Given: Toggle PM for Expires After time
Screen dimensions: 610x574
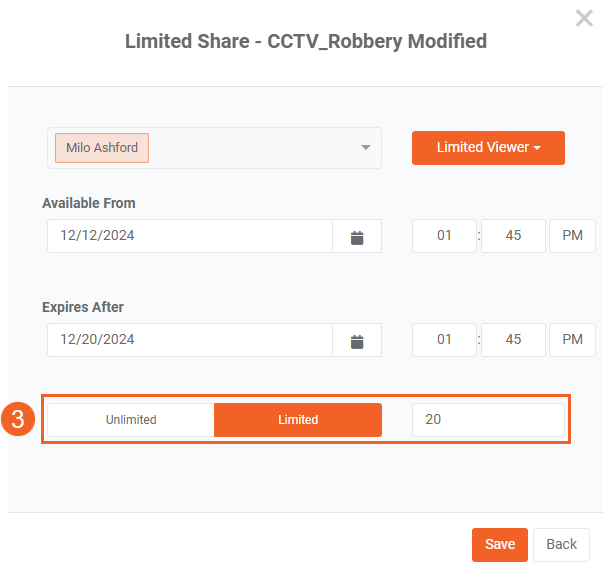Looking at the screenshot, I should tap(572, 340).
